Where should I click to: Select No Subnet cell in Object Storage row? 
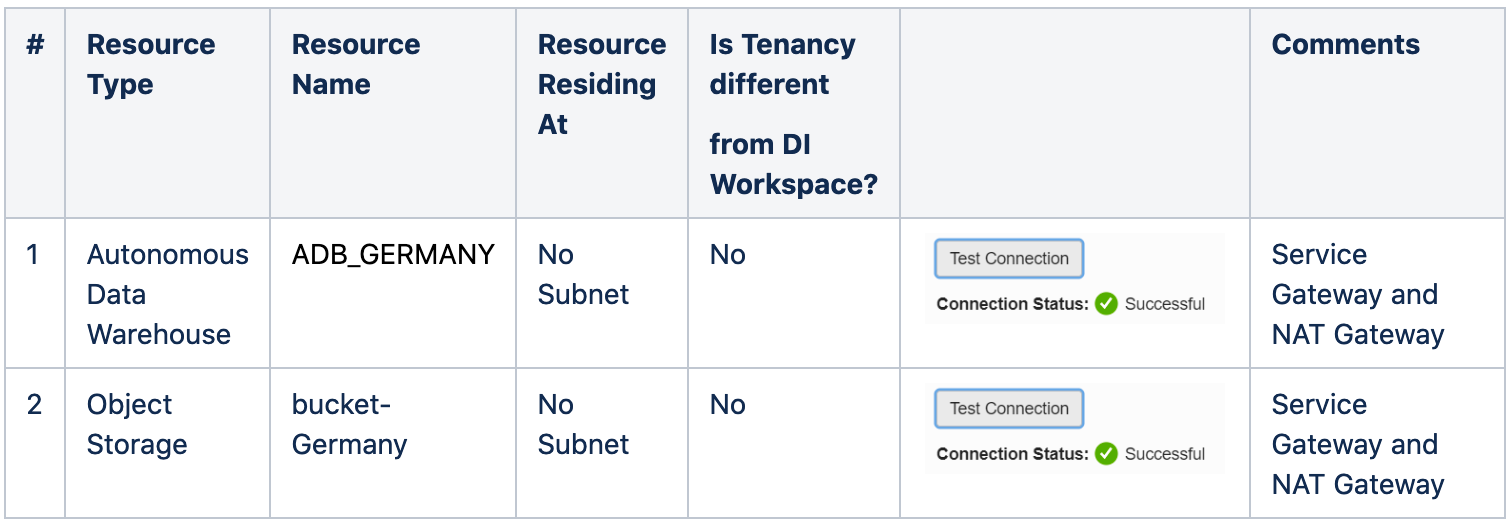(584, 424)
